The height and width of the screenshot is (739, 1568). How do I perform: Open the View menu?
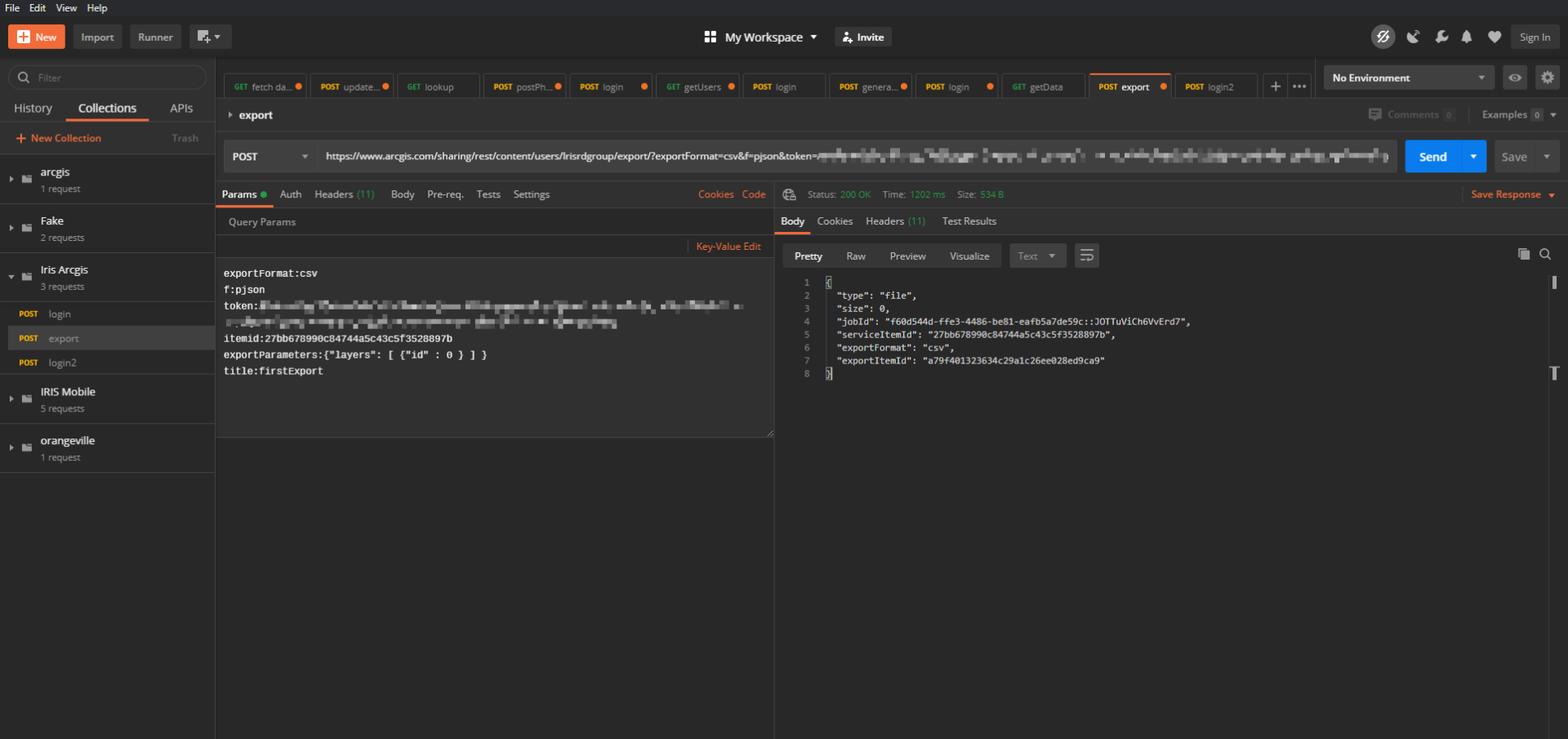click(66, 8)
